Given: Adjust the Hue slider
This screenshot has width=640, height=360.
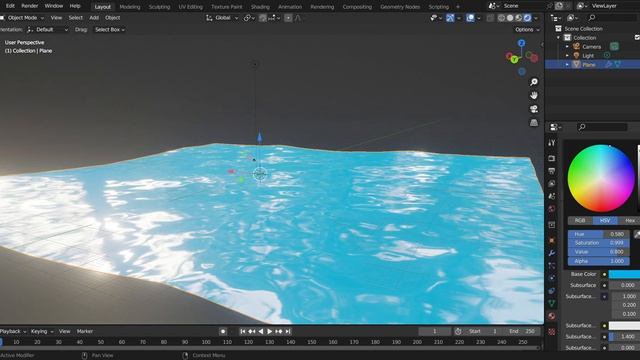Looking at the screenshot, I should point(598,234).
